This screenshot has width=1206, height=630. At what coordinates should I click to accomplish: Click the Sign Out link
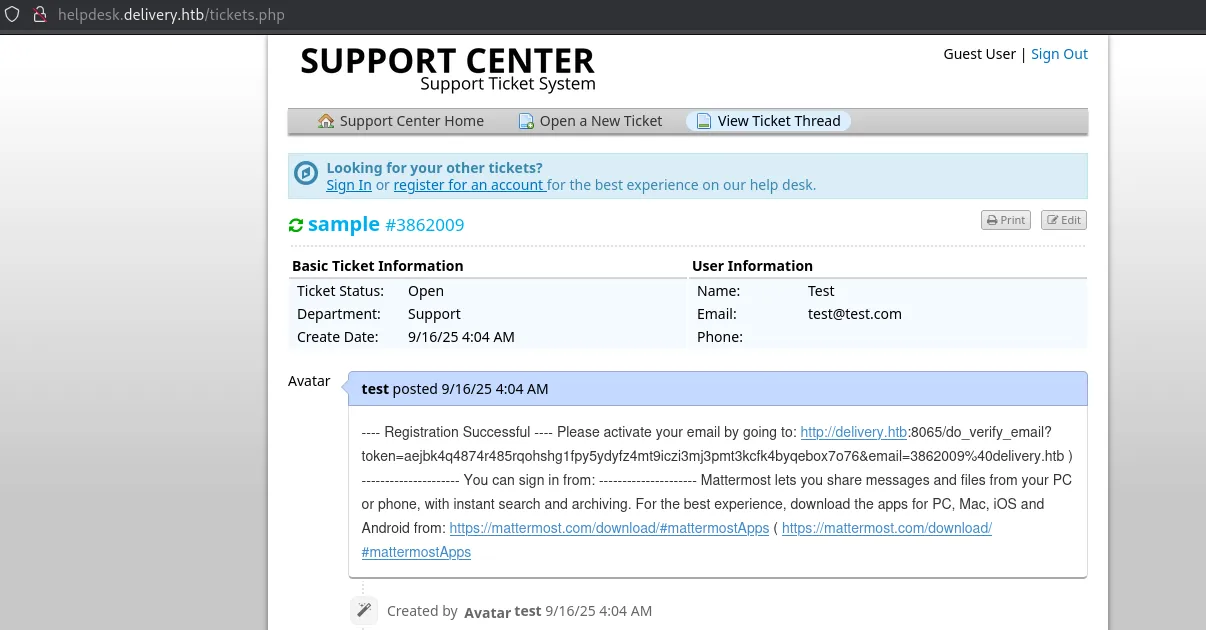pyautogui.click(x=1059, y=54)
